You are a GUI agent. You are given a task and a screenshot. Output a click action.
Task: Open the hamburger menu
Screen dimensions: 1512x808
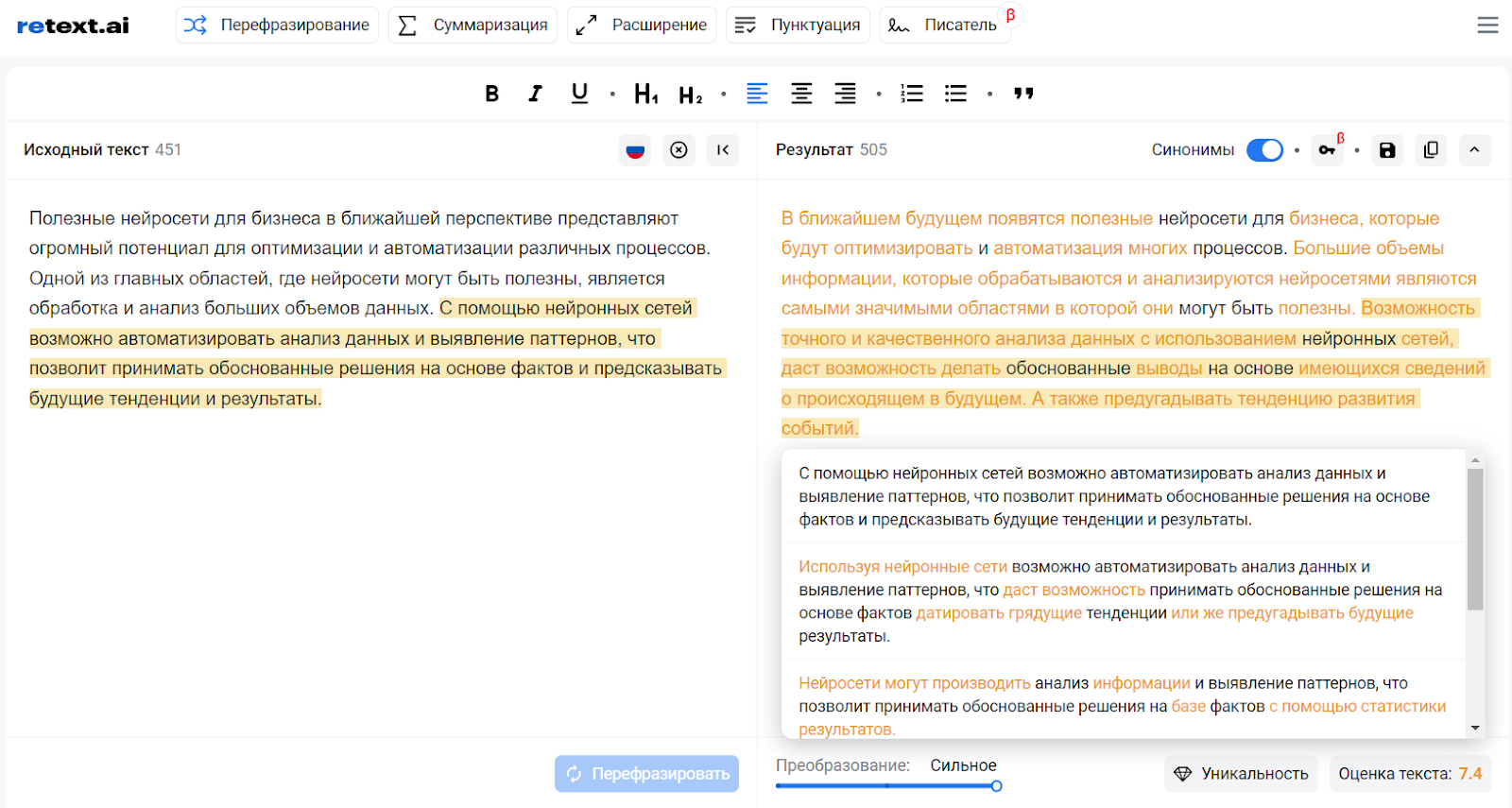(1487, 25)
